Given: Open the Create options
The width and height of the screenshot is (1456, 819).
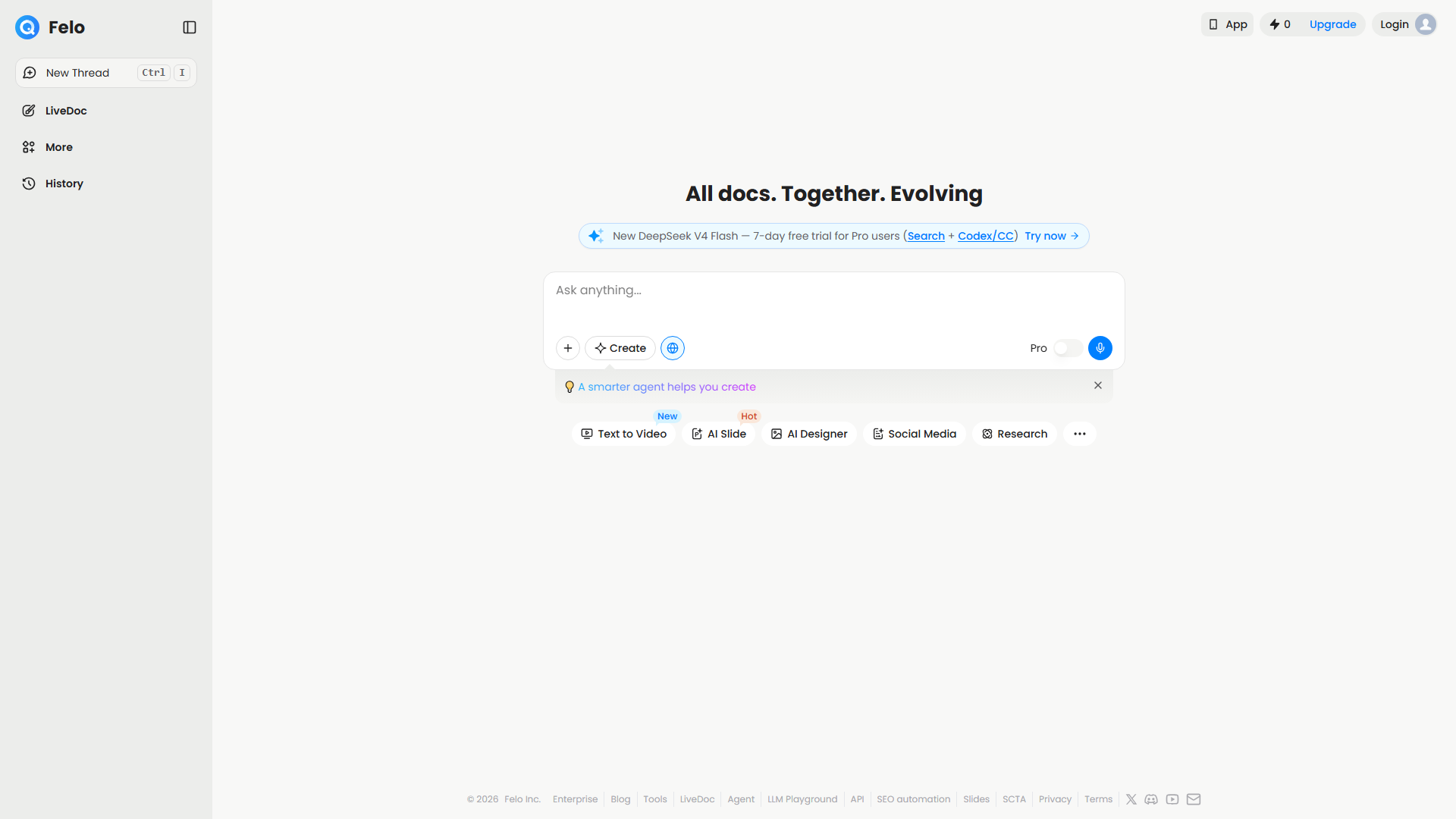Looking at the screenshot, I should (x=620, y=348).
